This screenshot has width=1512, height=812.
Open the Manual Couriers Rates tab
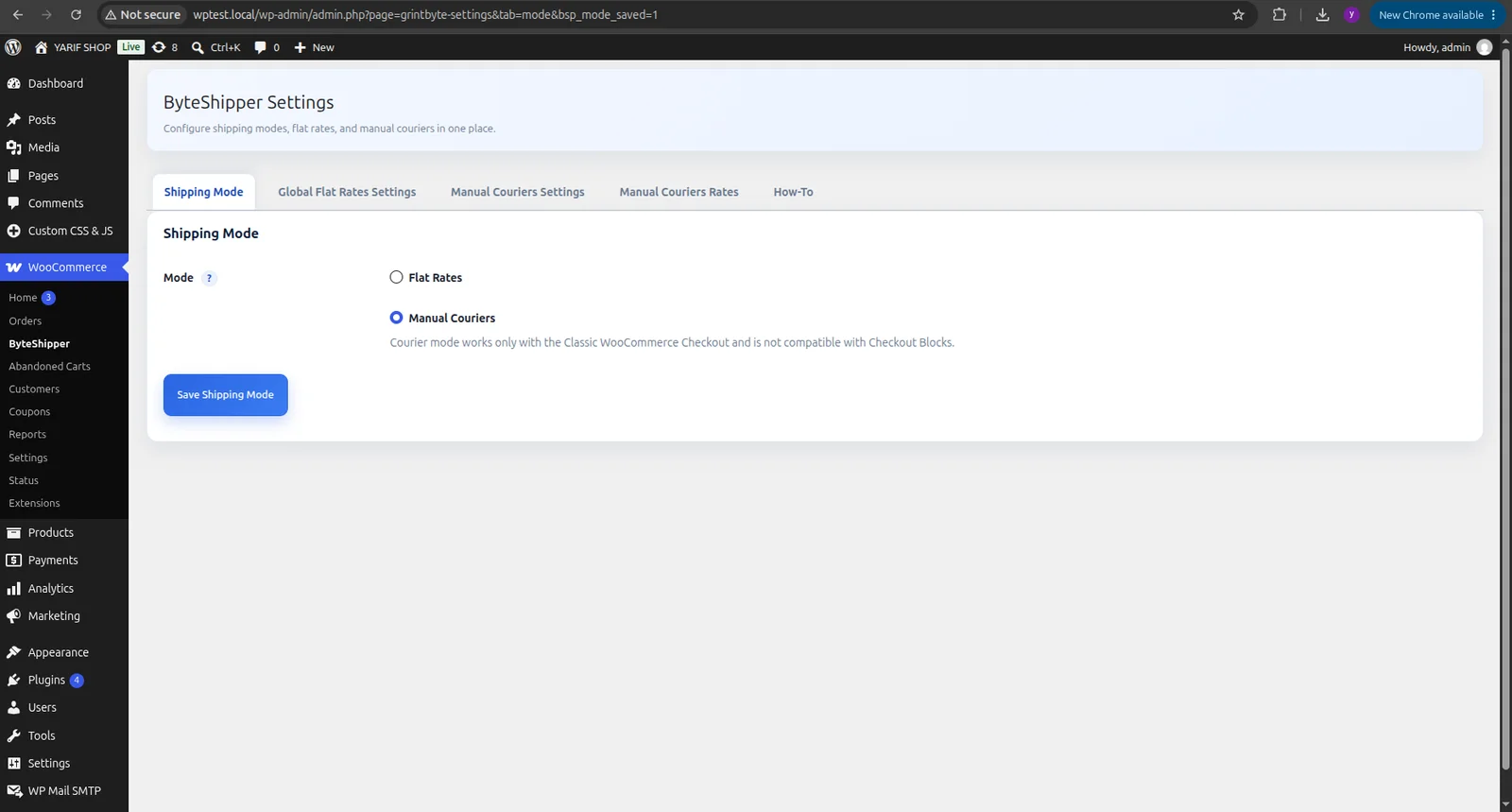(679, 192)
